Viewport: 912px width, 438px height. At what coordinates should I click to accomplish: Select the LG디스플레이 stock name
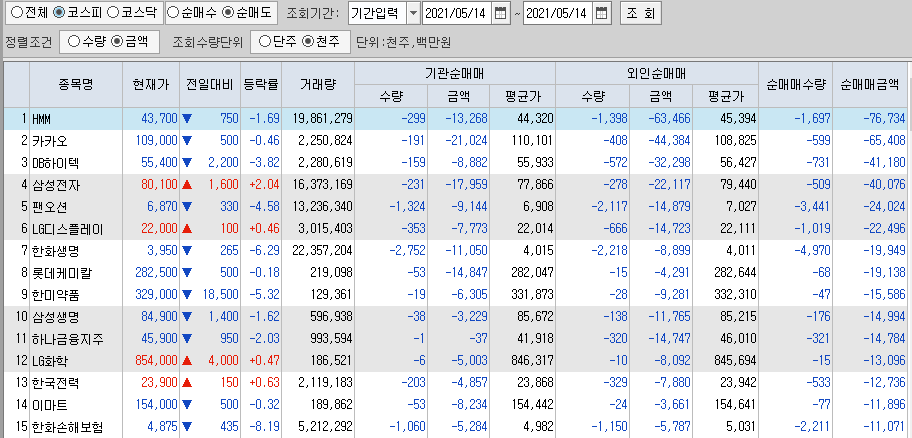coord(67,229)
